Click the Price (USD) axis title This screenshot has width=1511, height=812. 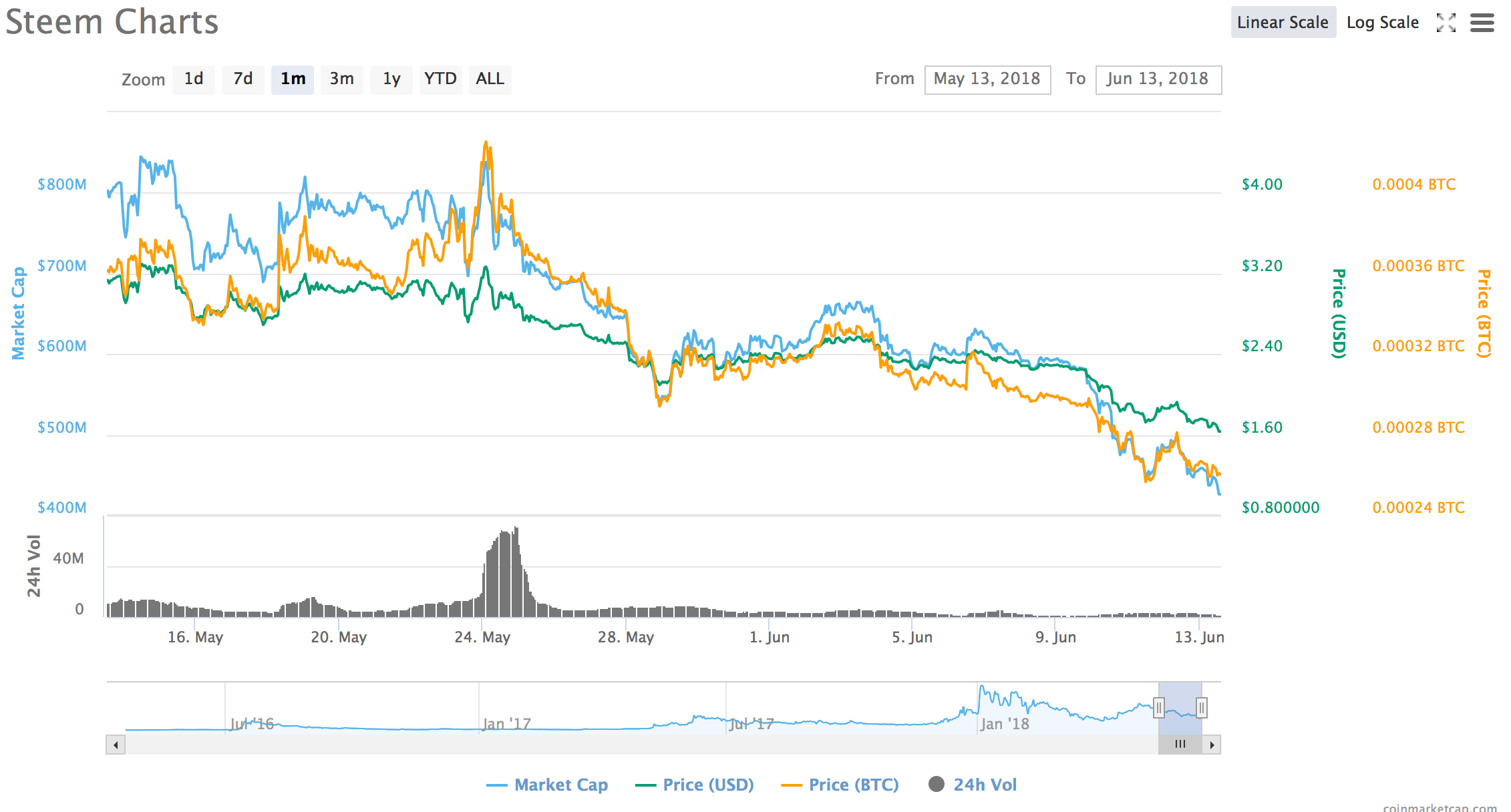coord(1339,313)
